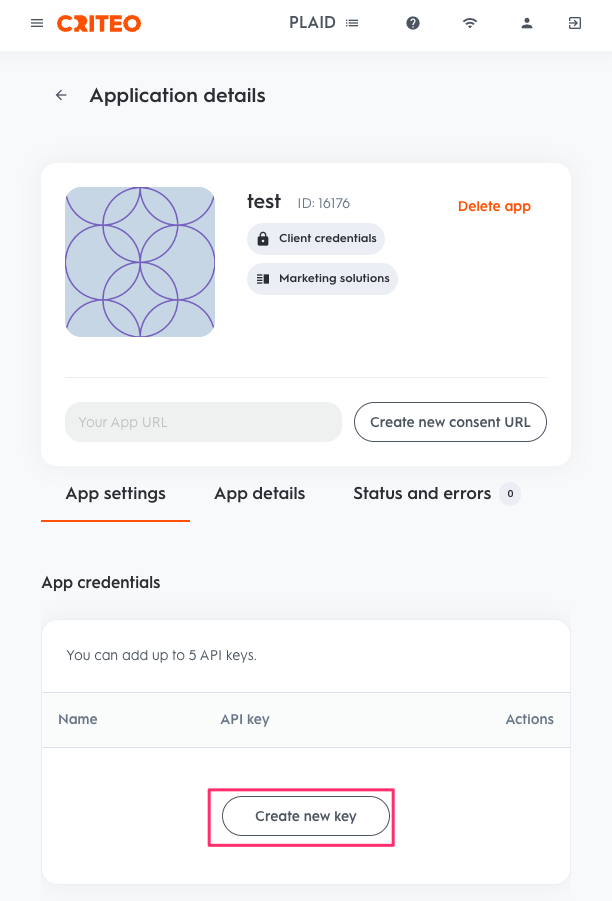This screenshot has width=612, height=901.
Task: Click Create new consent URL button
Action: pyautogui.click(x=450, y=422)
